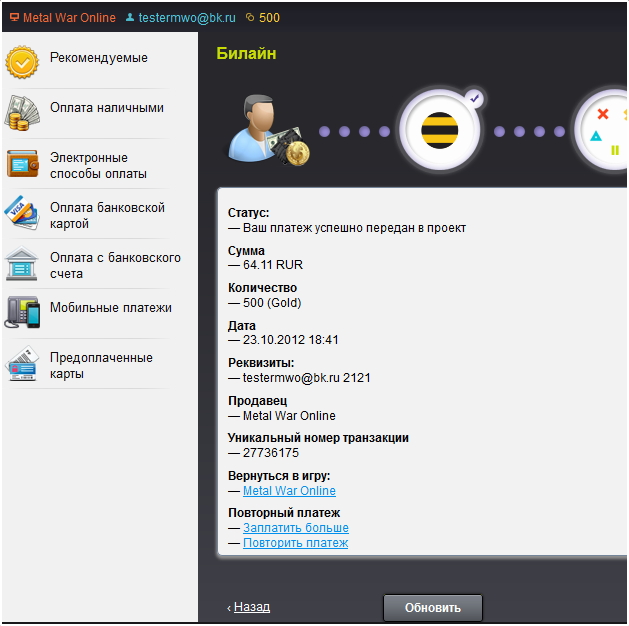This screenshot has width=629, height=626.
Task: Click the user icon before testermwo@bk.ru
Action: 130,17
